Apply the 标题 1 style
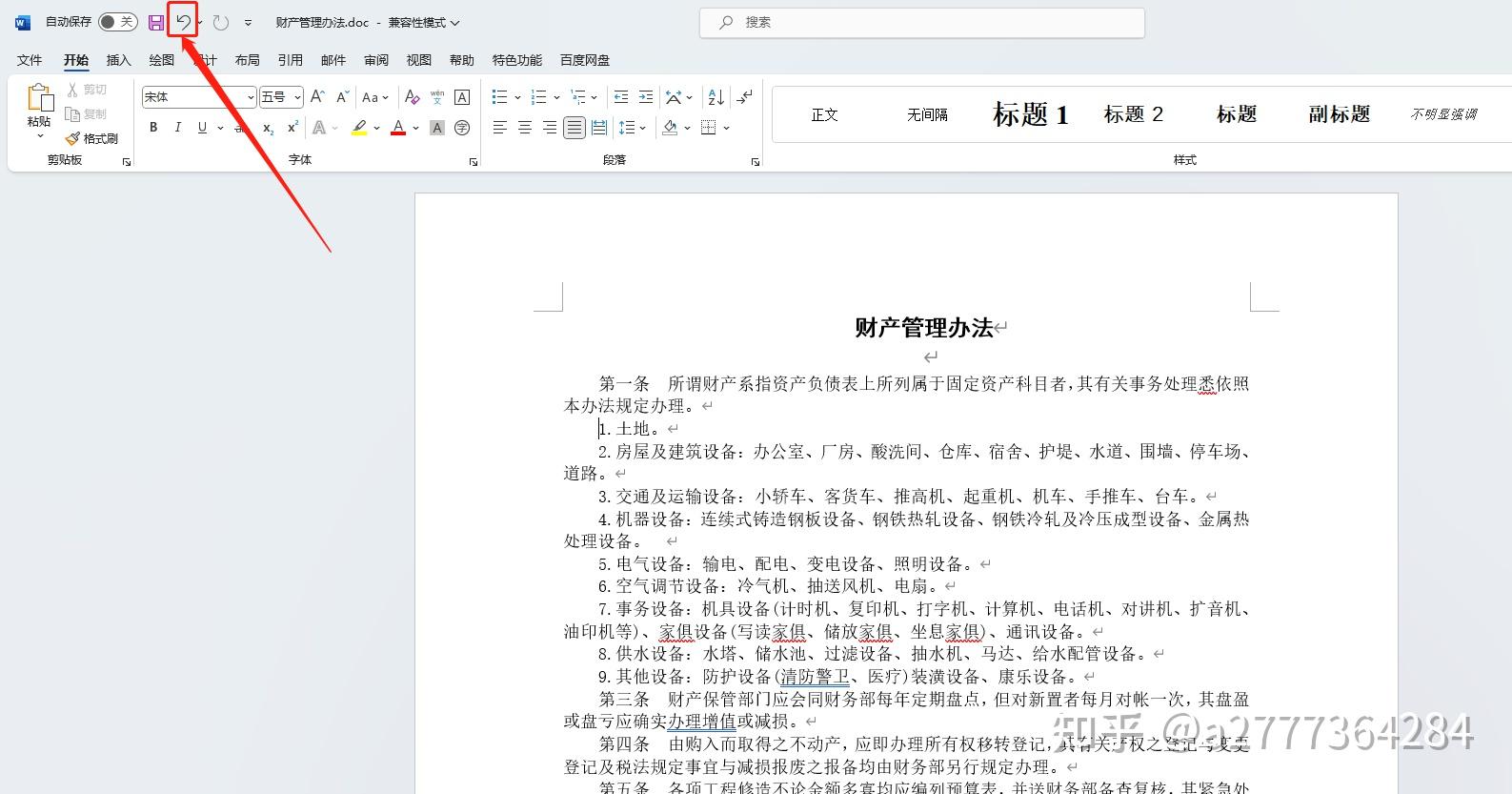Viewport: 1512px width, 794px height. click(1030, 114)
